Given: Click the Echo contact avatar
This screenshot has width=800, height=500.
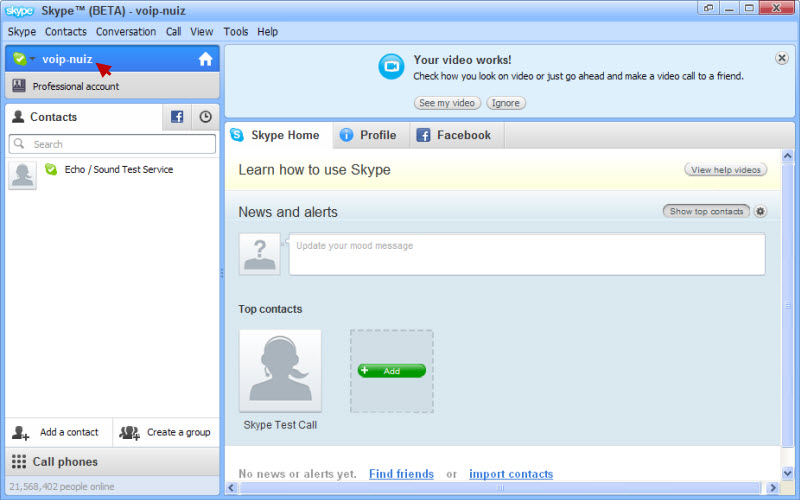Looking at the screenshot, I should (22, 176).
